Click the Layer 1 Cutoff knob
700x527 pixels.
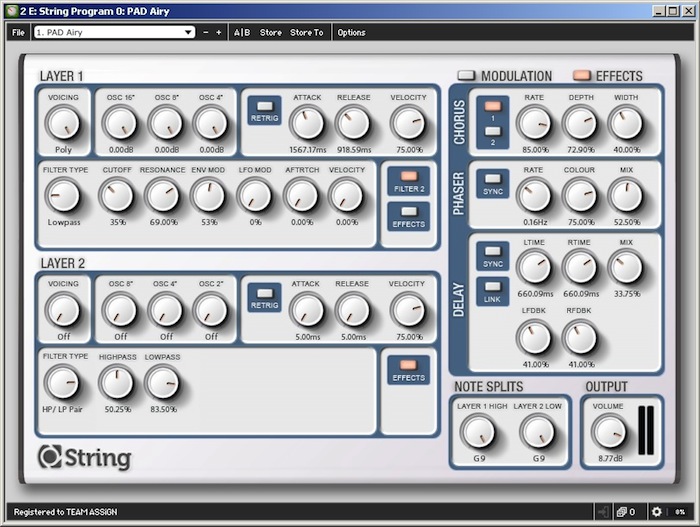(x=116, y=196)
